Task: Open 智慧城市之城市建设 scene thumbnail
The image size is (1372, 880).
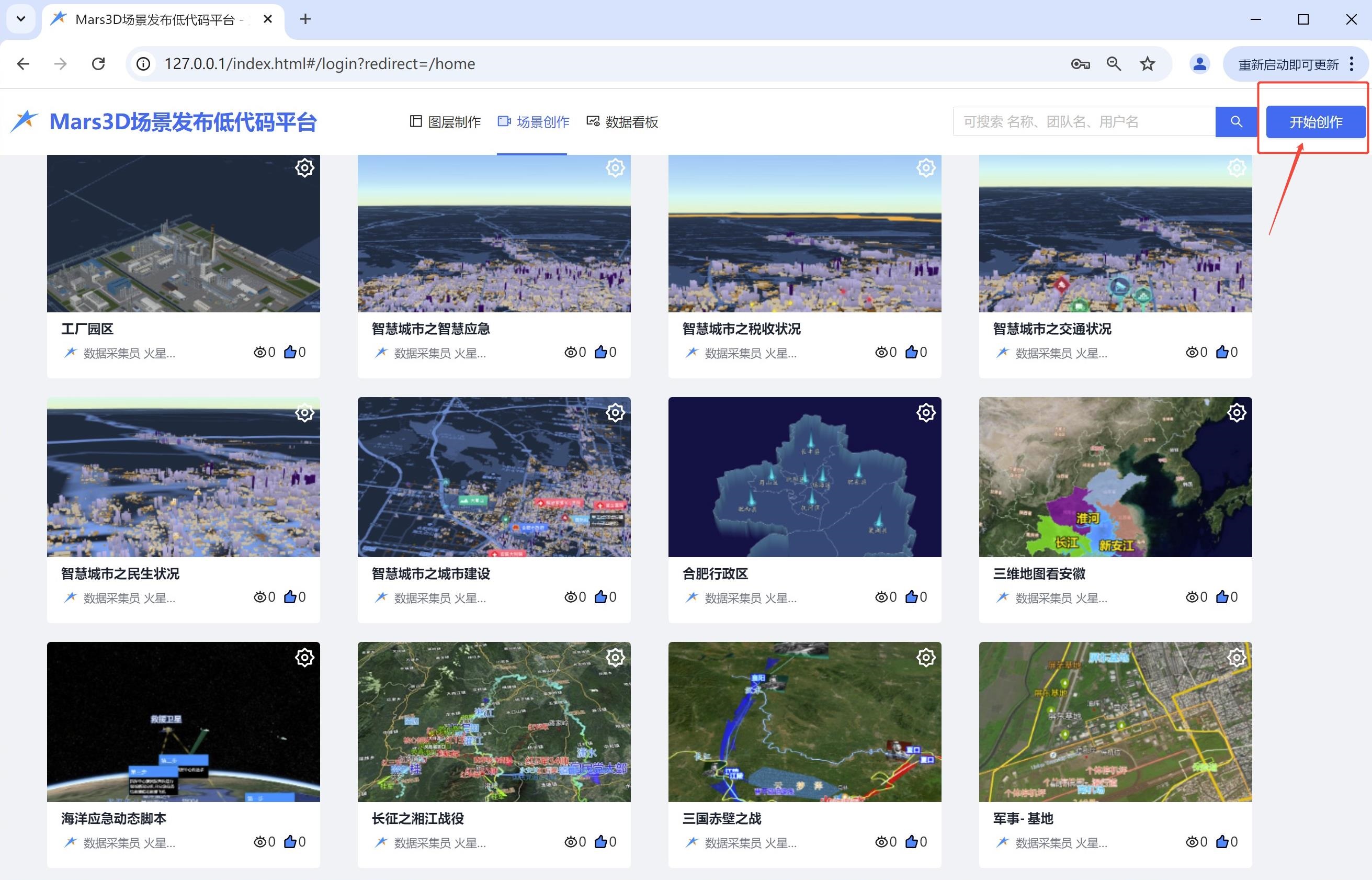Action: coord(494,477)
